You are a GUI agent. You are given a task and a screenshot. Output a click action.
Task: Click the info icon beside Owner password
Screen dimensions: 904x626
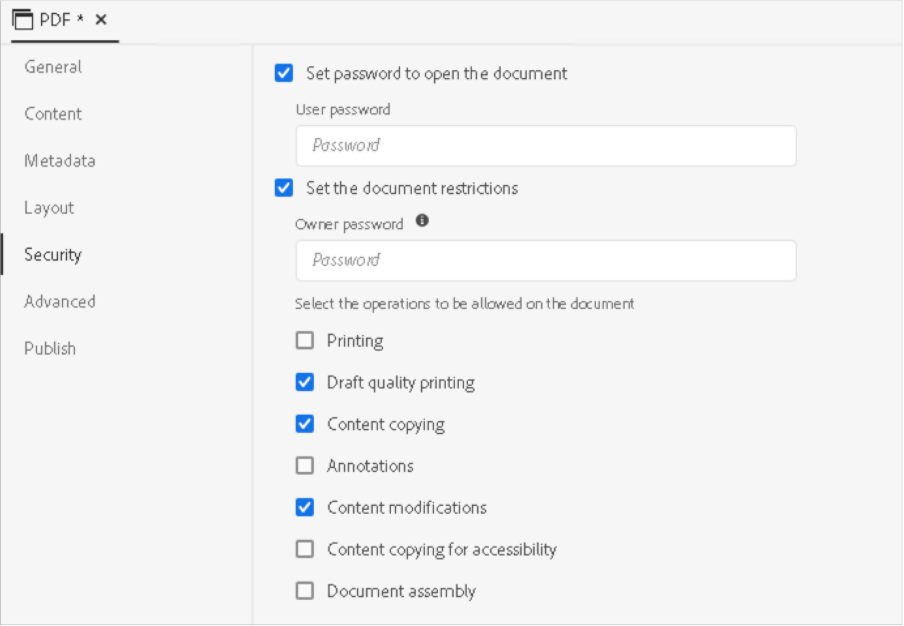coord(422,222)
